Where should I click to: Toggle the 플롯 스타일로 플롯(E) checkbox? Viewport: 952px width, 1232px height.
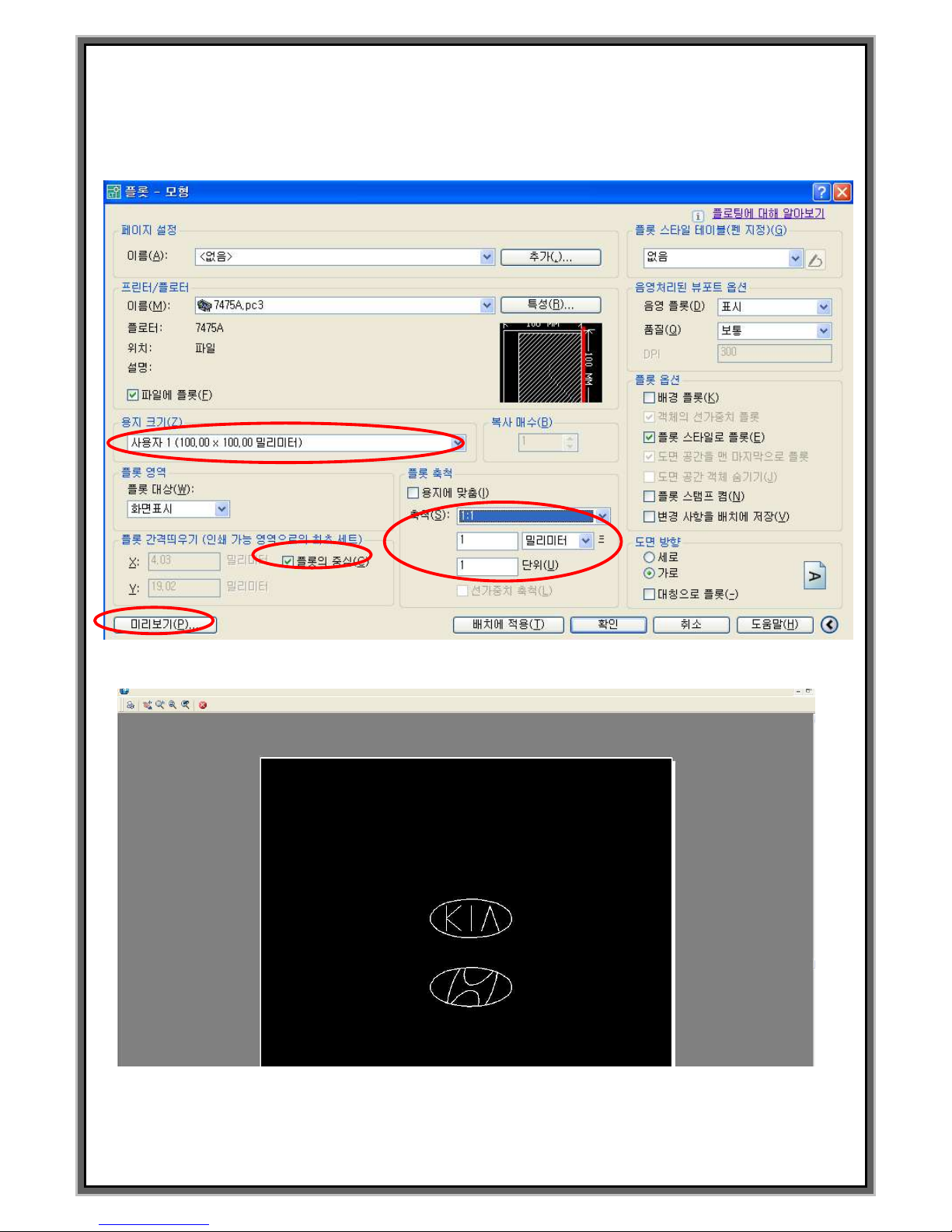649,437
